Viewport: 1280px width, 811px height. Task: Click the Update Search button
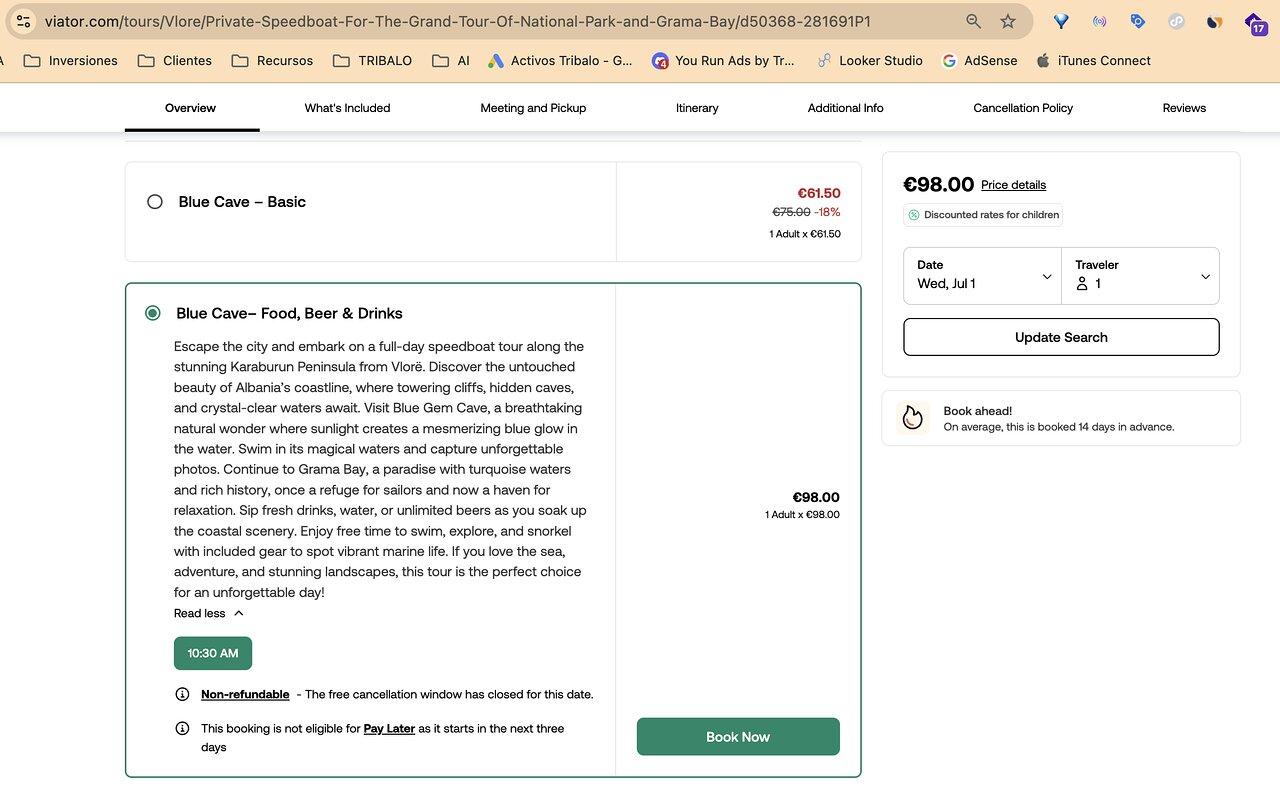pyautogui.click(x=1061, y=337)
